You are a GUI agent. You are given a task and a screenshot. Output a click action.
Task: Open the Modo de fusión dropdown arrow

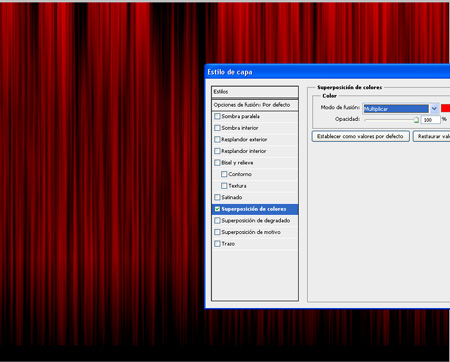click(434, 109)
